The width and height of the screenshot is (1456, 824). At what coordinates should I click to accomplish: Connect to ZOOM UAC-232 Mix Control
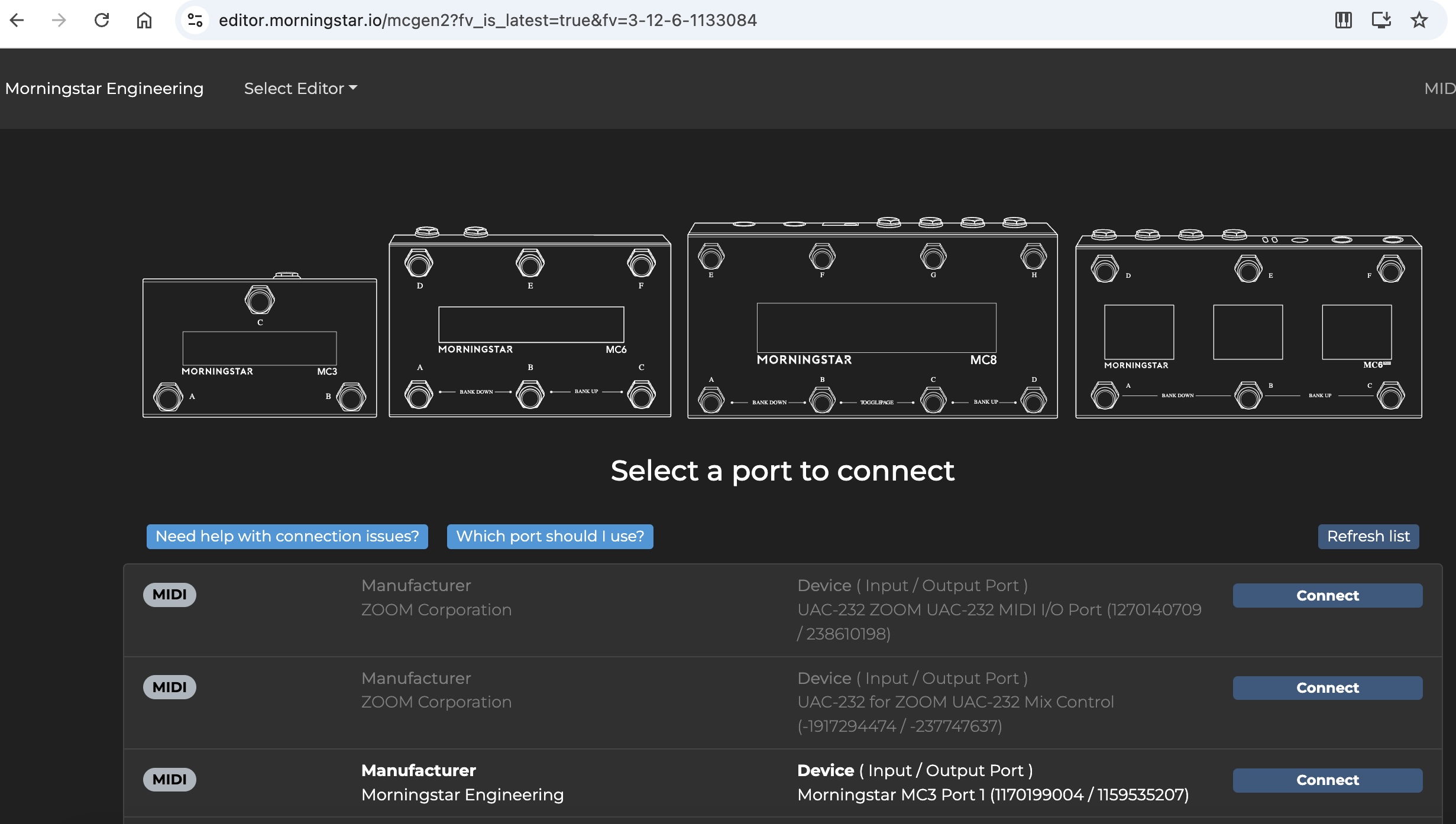[x=1328, y=688]
